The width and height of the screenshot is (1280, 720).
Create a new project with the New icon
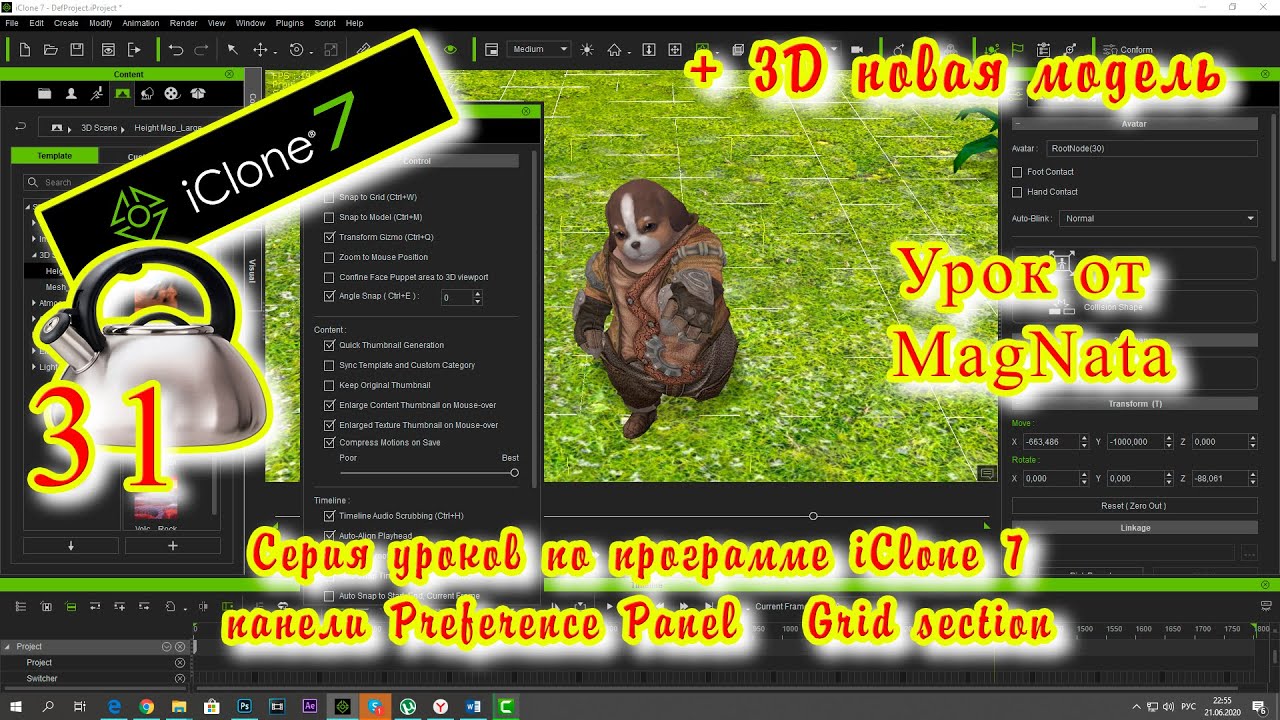pos(25,49)
